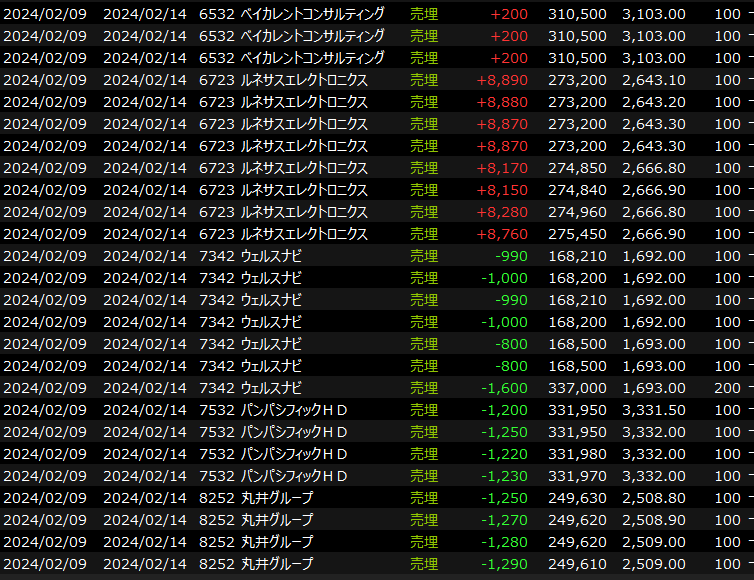The image size is (754, 580).
Task: Select the first ベイカレントコンサルティング stock name
Action: 312,14
